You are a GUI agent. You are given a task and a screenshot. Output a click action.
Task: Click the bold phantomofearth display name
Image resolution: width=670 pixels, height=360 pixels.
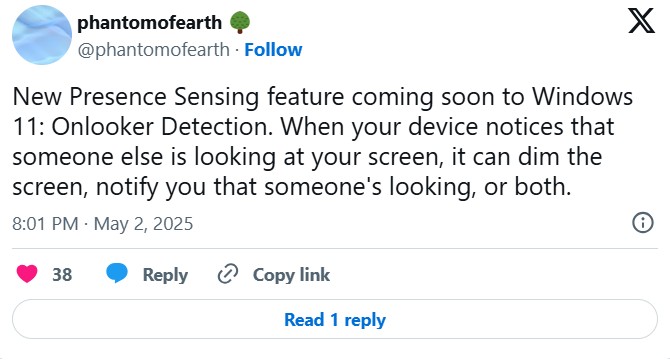(150, 23)
